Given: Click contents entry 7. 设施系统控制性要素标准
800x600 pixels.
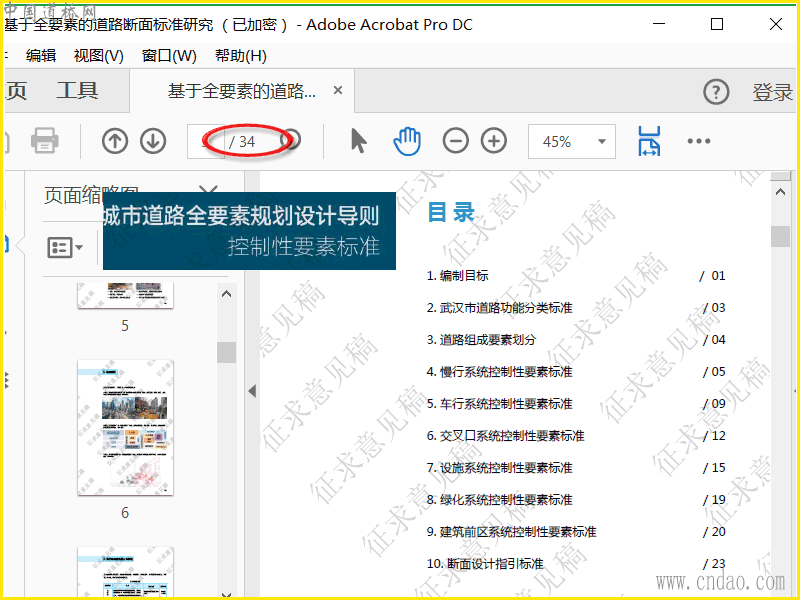Looking at the screenshot, I should coord(499,468).
